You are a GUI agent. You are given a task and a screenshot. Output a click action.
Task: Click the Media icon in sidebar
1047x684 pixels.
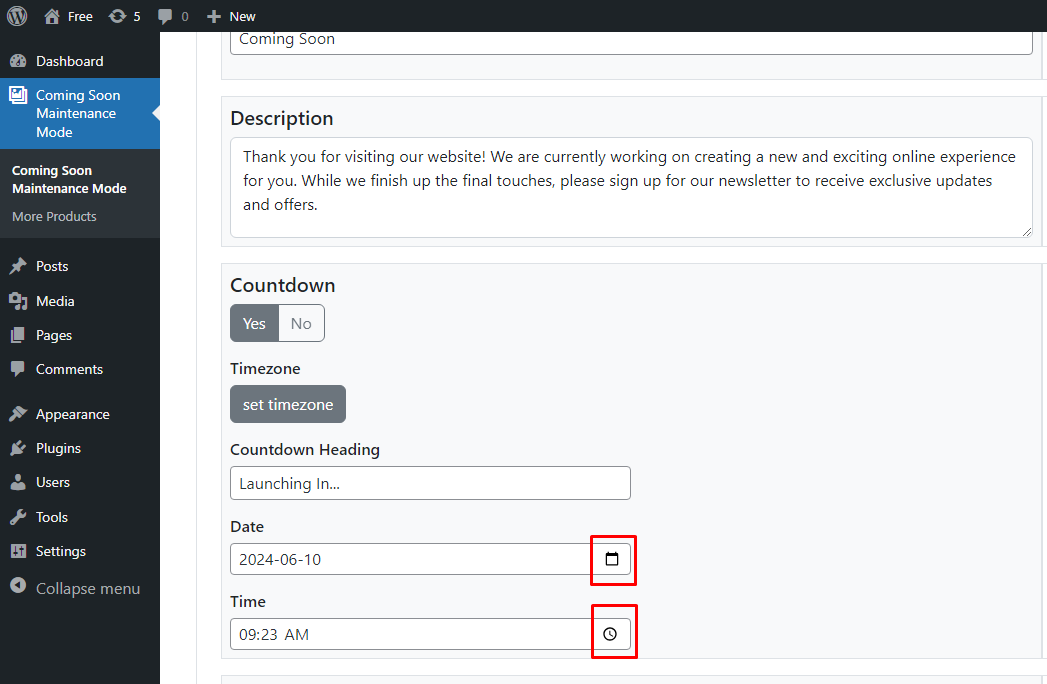[x=18, y=301]
